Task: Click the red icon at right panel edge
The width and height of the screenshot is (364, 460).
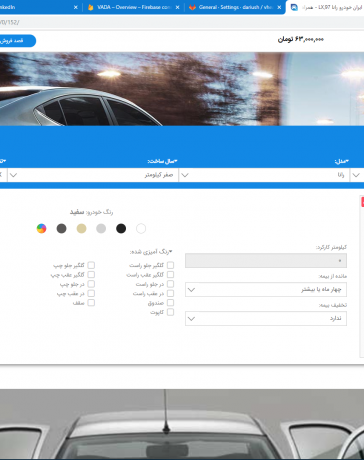Action: (x=362, y=202)
